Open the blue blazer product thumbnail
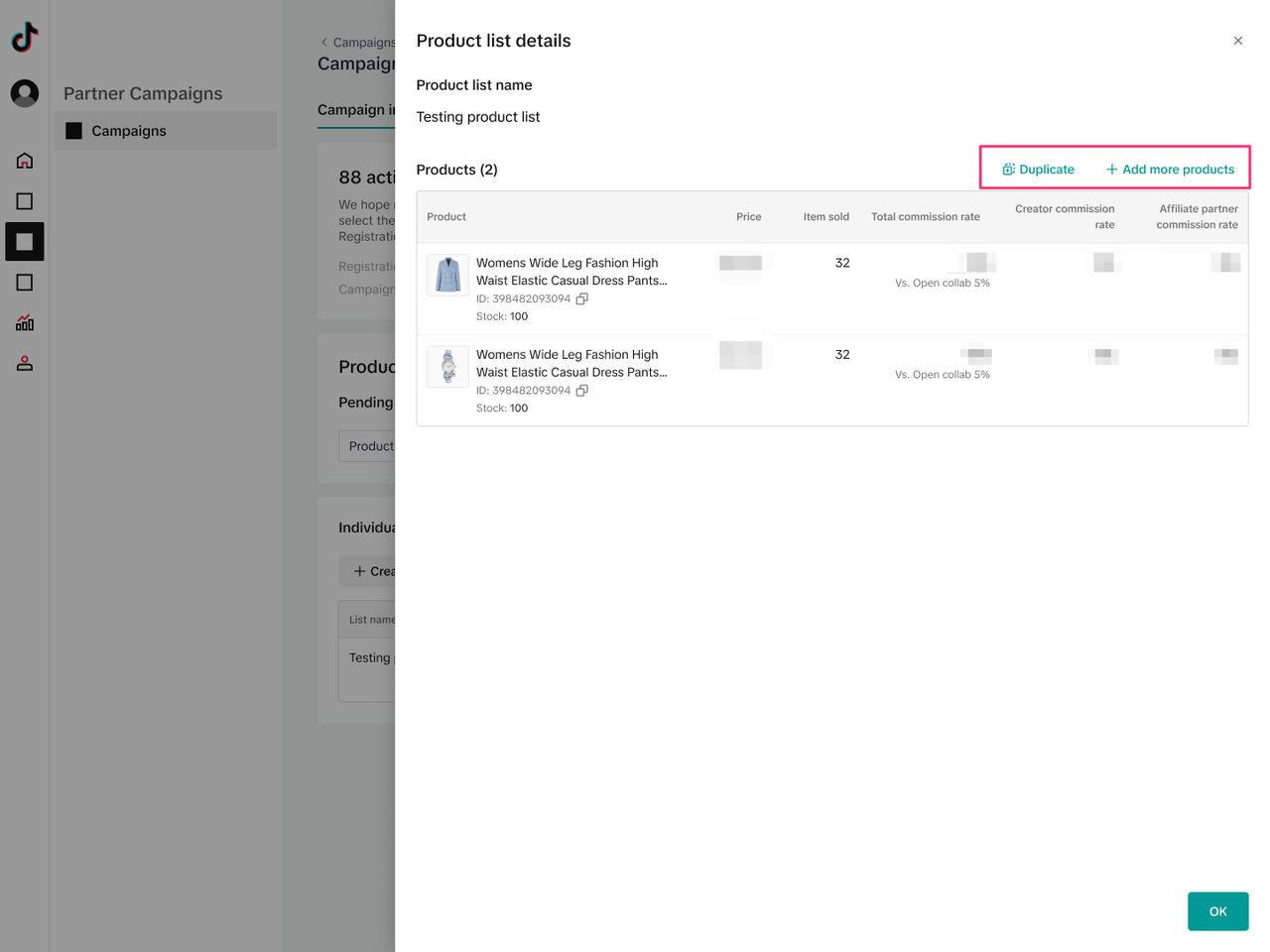 (447, 275)
